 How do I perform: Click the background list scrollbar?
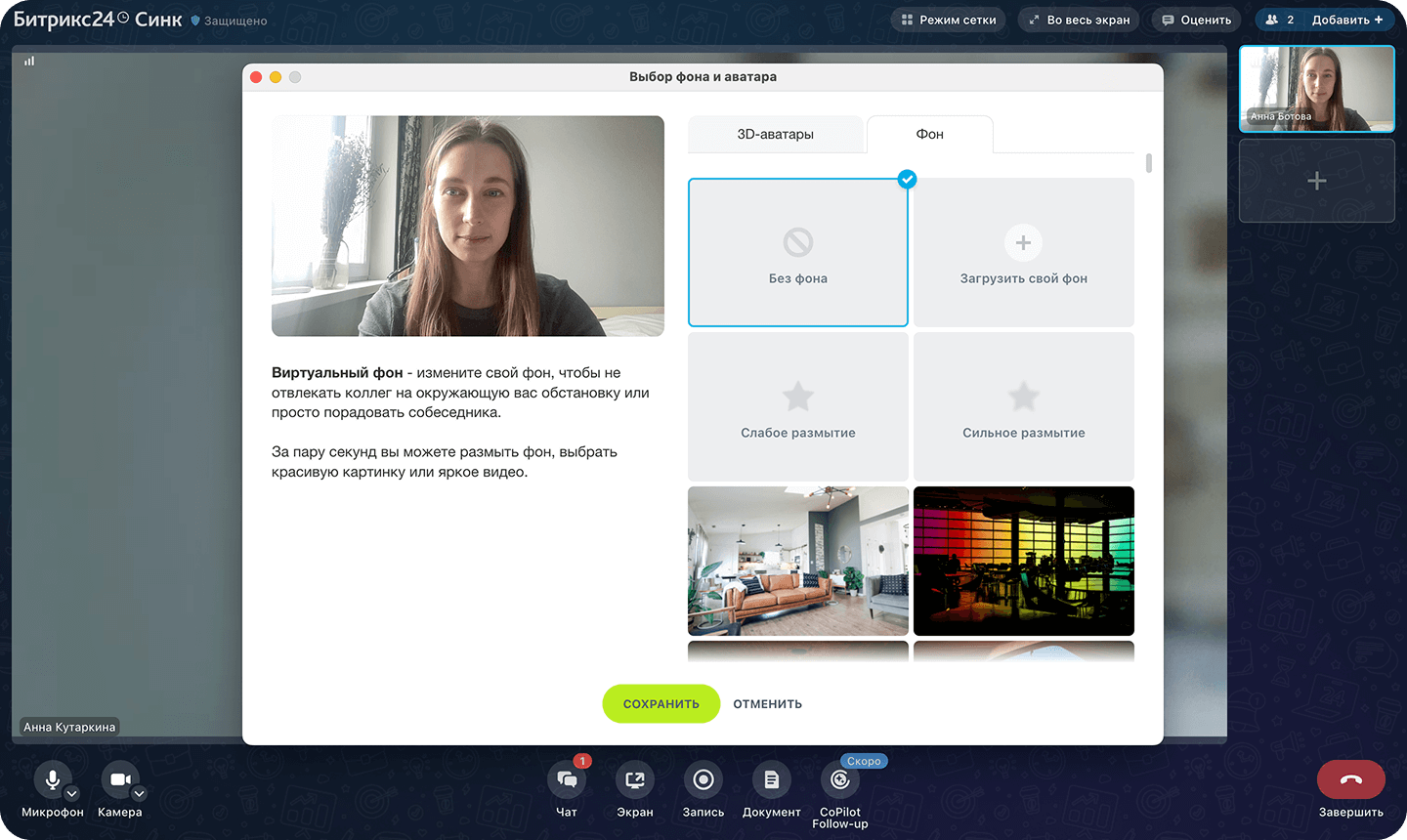tap(1148, 163)
